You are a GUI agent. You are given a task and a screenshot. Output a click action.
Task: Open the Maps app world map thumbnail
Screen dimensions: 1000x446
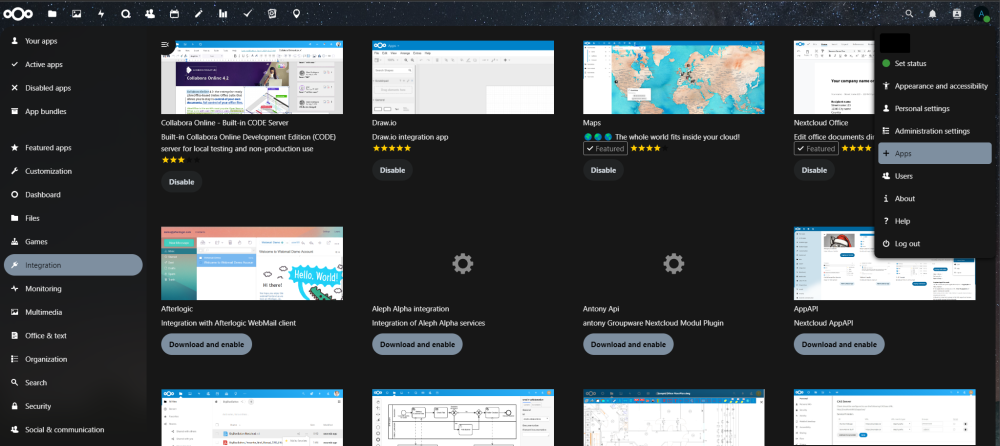(x=674, y=77)
